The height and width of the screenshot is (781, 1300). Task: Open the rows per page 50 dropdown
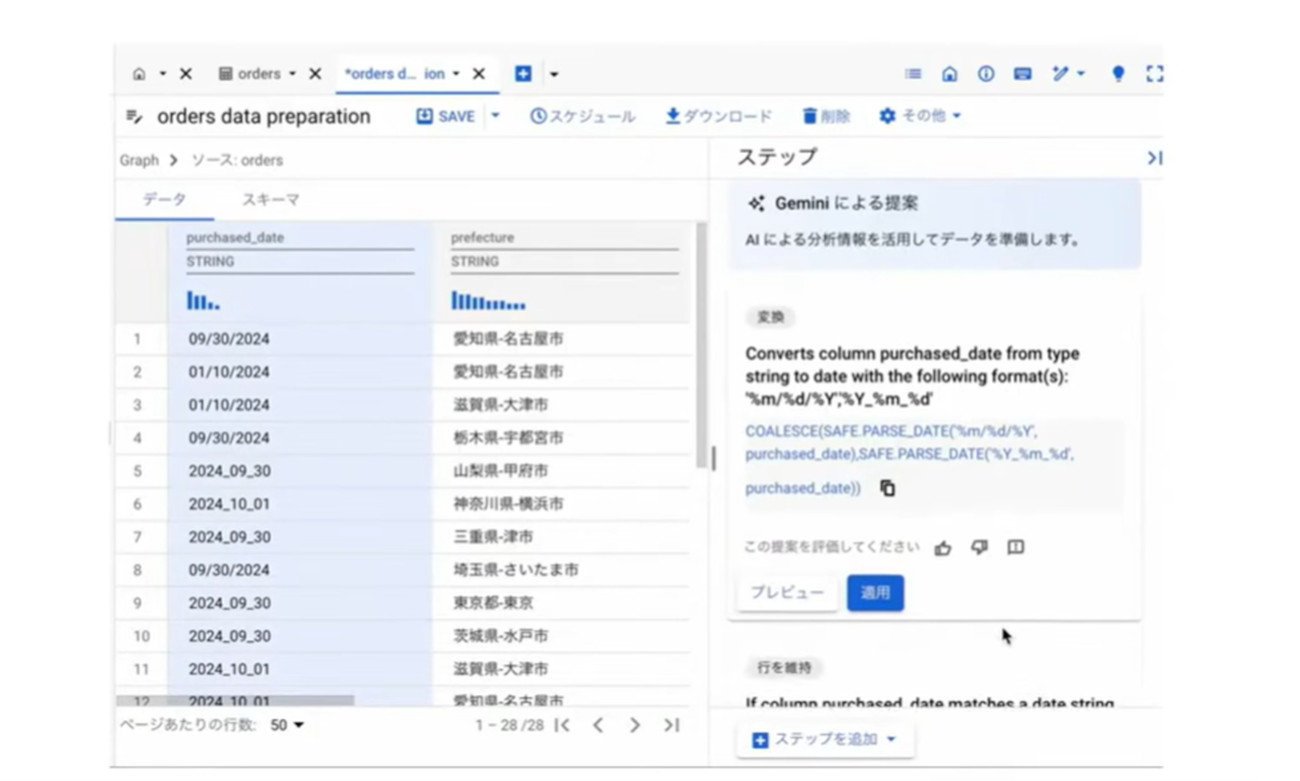click(288, 725)
